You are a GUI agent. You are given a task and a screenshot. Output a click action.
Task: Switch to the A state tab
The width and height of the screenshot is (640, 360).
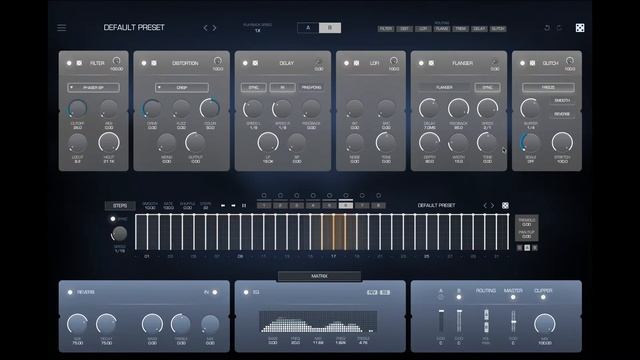pyautogui.click(x=308, y=28)
